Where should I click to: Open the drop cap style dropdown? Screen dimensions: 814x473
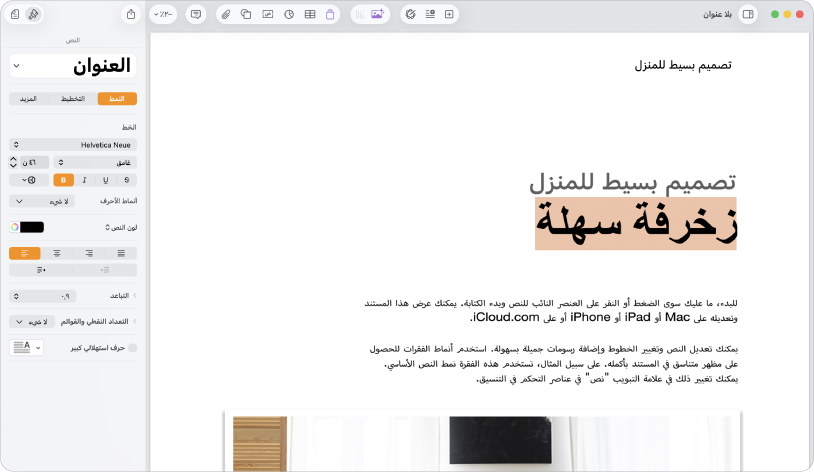click(x=26, y=347)
